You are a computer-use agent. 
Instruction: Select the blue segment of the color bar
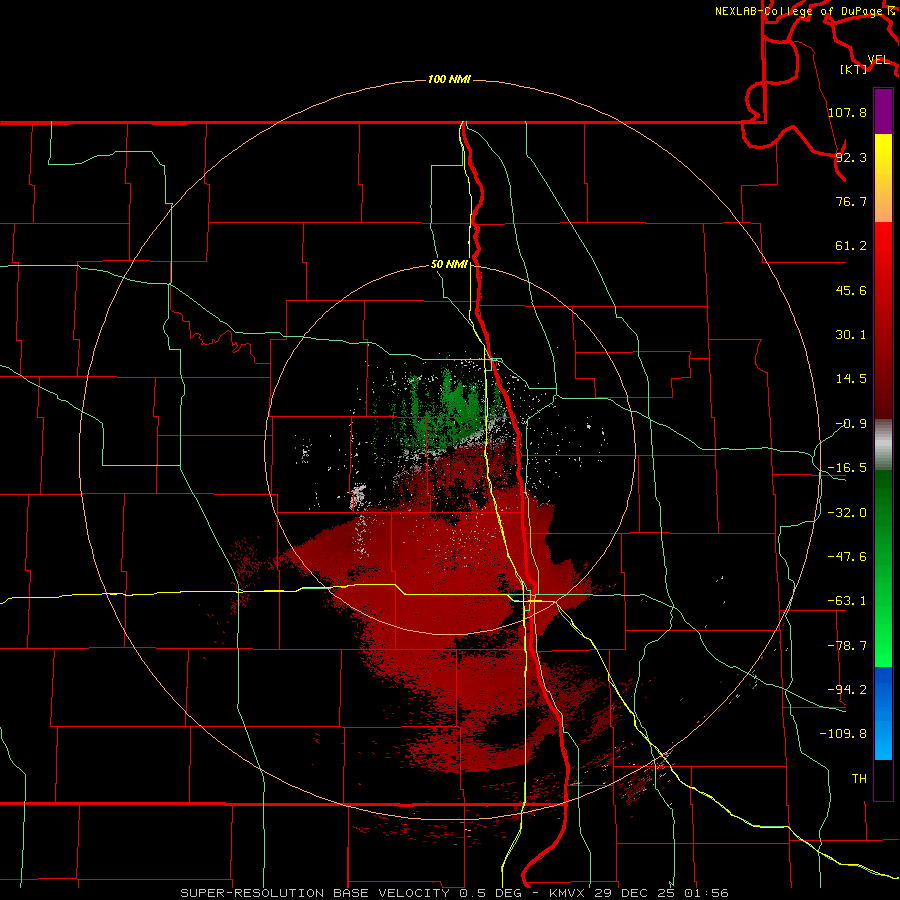[x=883, y=713]
